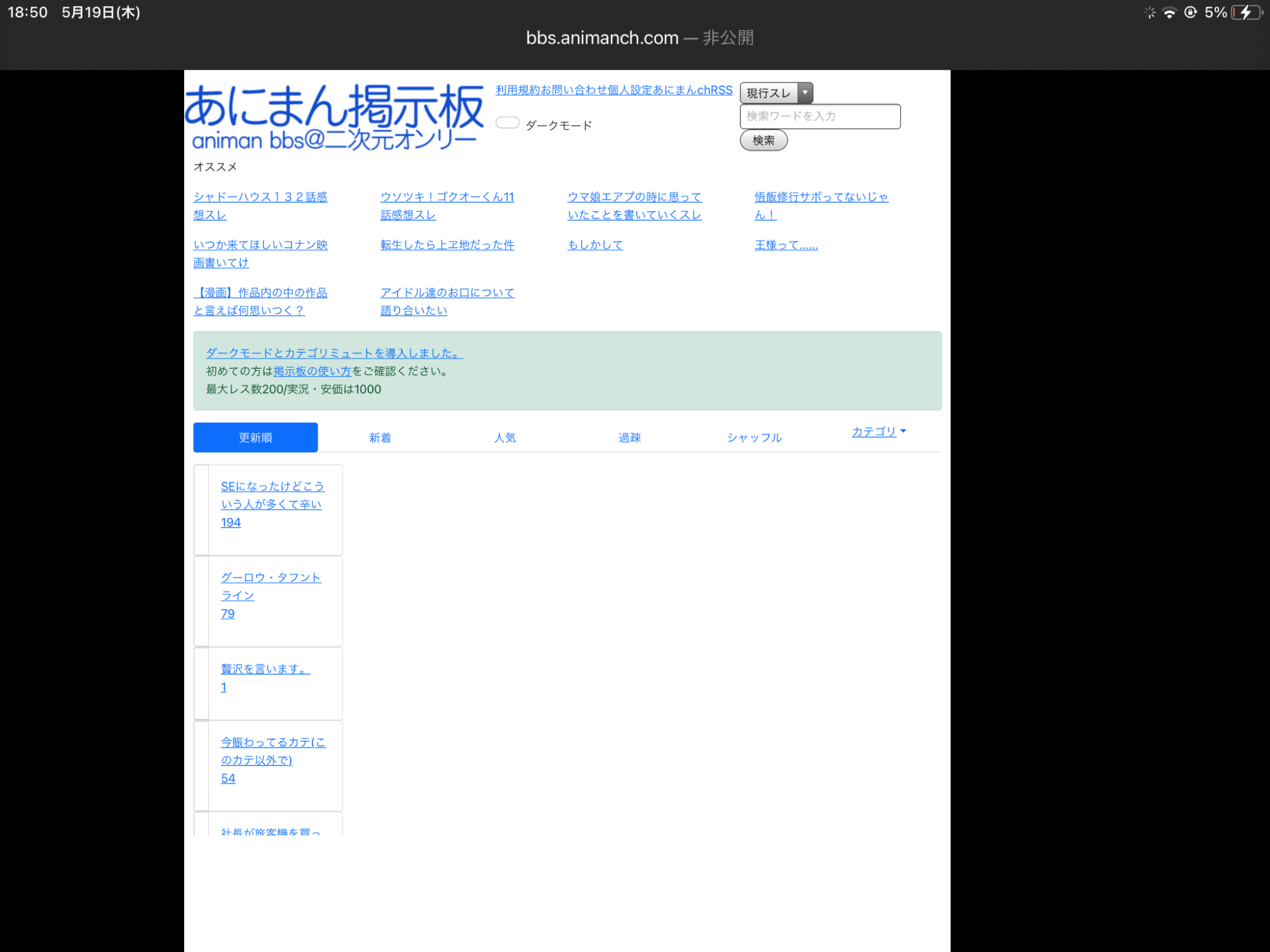Open thread 今賑わってるカテ(このカテ以外で)
Viewport: 1270px width, 952px height.
(x=273, y=751)
